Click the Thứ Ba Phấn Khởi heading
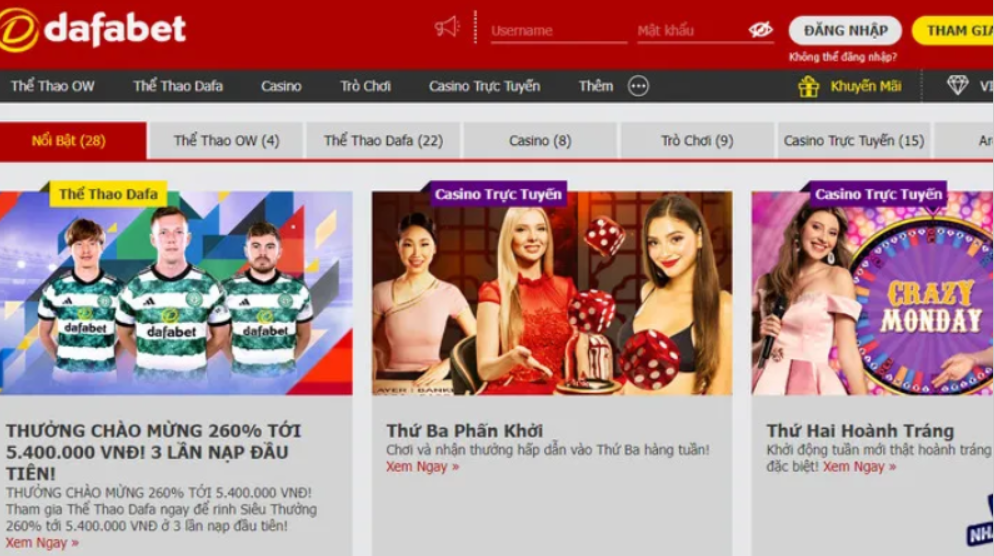This screenshot has width=994, height=556. 465,431
